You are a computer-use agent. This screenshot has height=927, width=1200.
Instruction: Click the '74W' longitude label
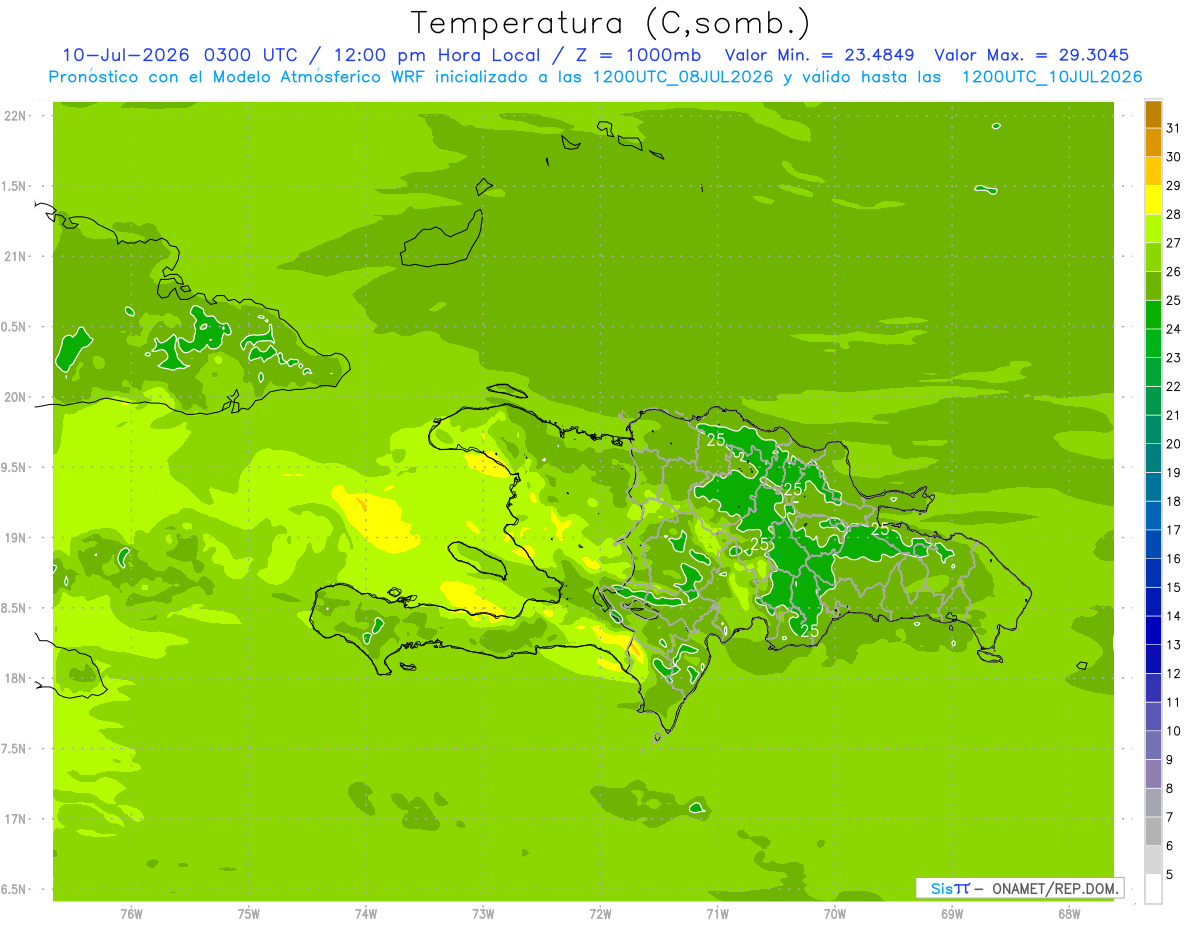366,914
